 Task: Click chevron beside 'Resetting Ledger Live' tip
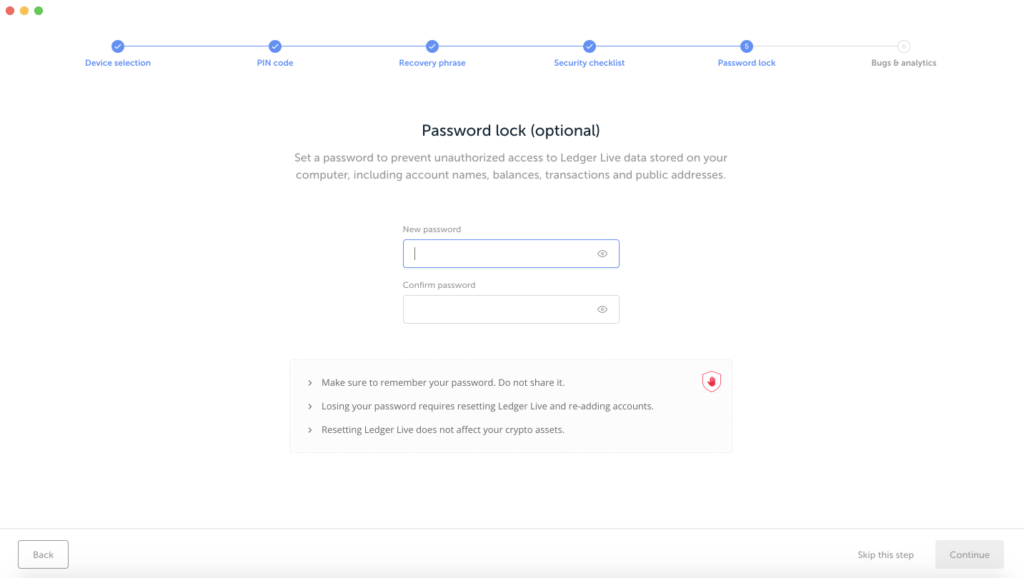pos(310,430)
